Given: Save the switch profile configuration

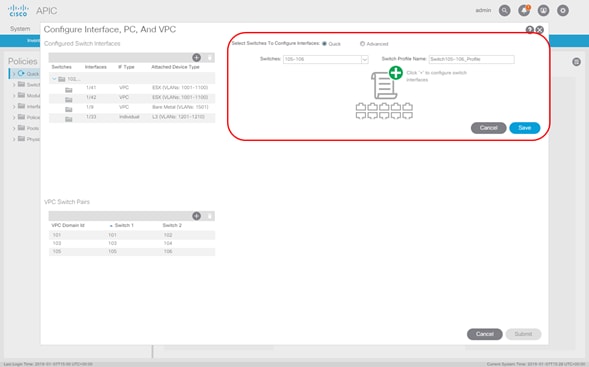Looking at the screenshot, I should coord(525,128).
